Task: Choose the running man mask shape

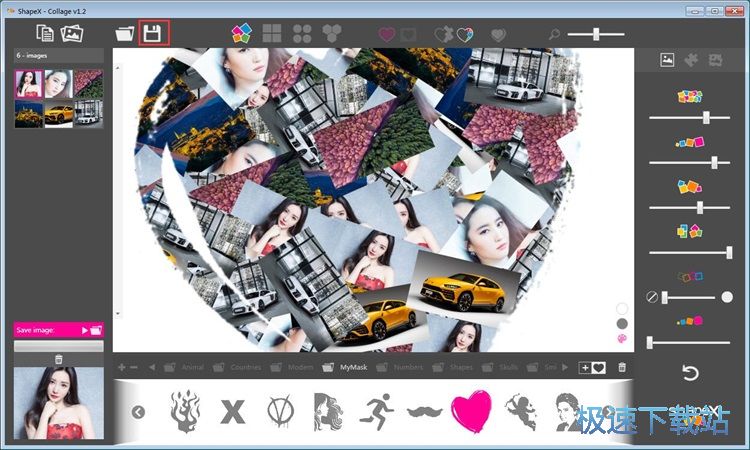Action: coord(376,412)
